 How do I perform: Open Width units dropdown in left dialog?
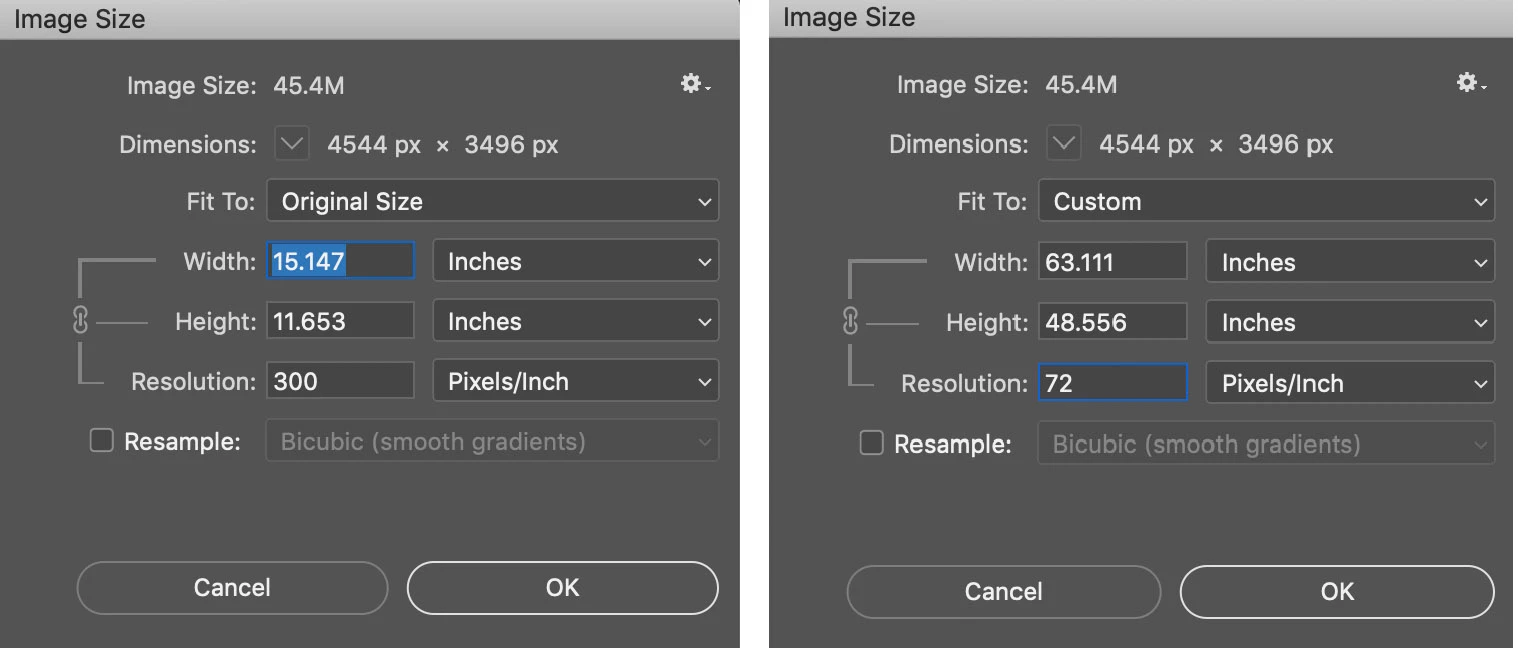click(x=575, y=262)
